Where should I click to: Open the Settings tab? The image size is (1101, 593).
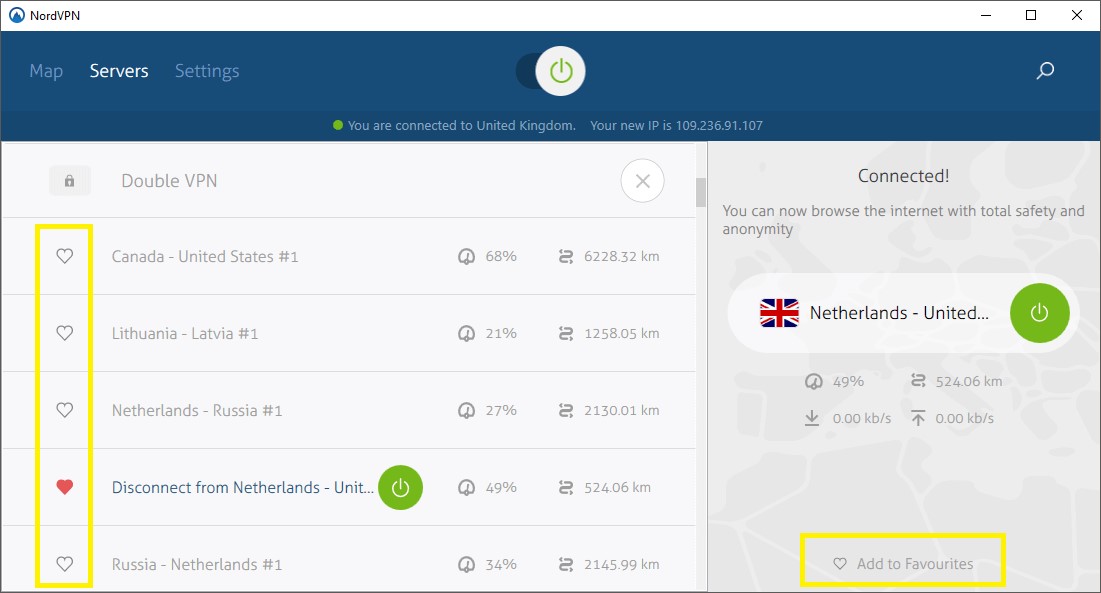tap(207, 71)
